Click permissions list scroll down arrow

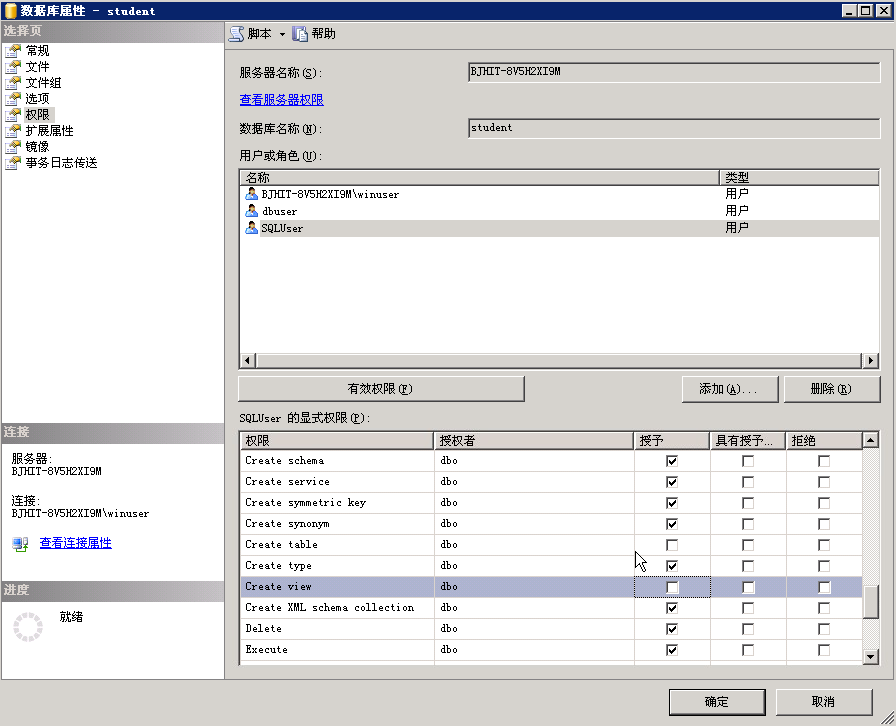tap(870, 657)
